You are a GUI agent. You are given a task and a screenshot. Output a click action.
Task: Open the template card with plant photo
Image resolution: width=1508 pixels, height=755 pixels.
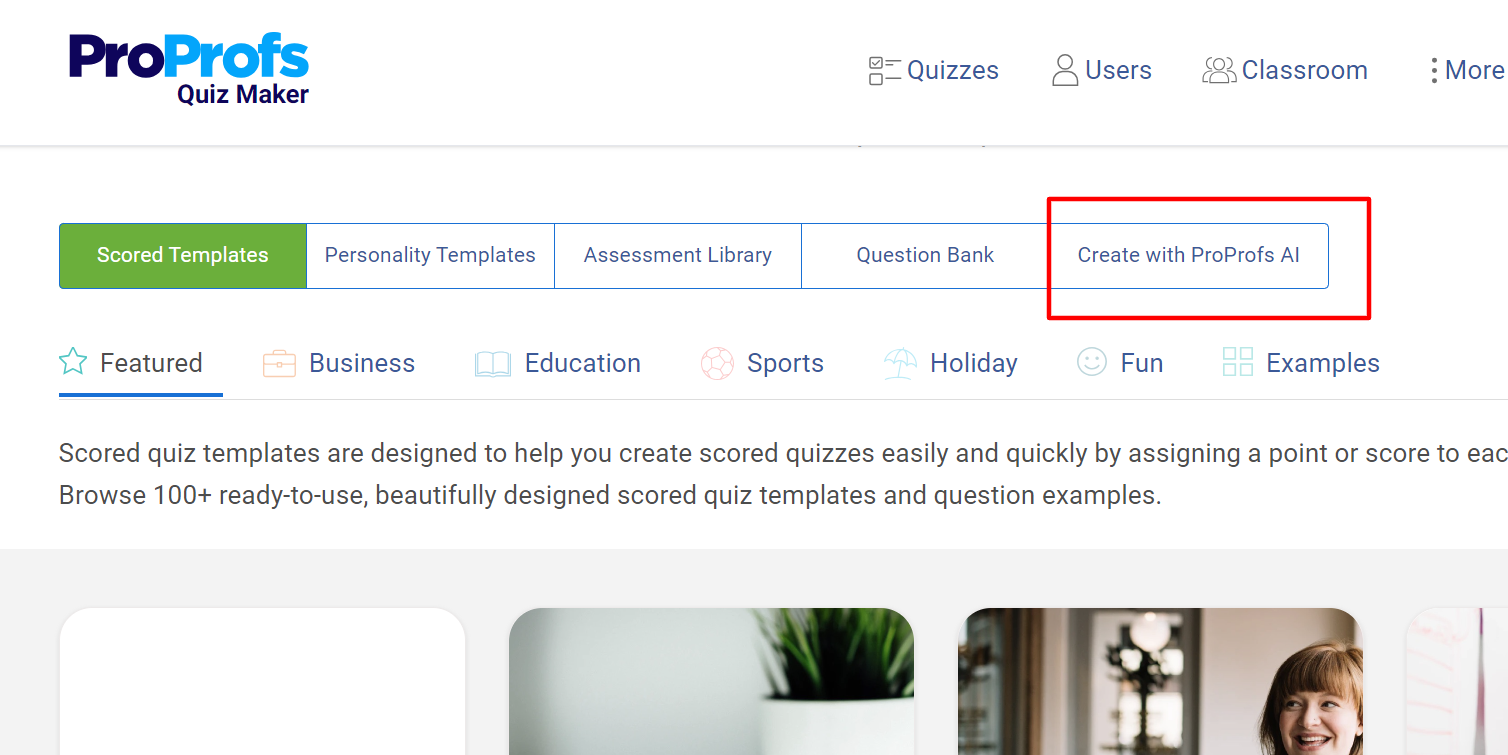tap(711, 682)
